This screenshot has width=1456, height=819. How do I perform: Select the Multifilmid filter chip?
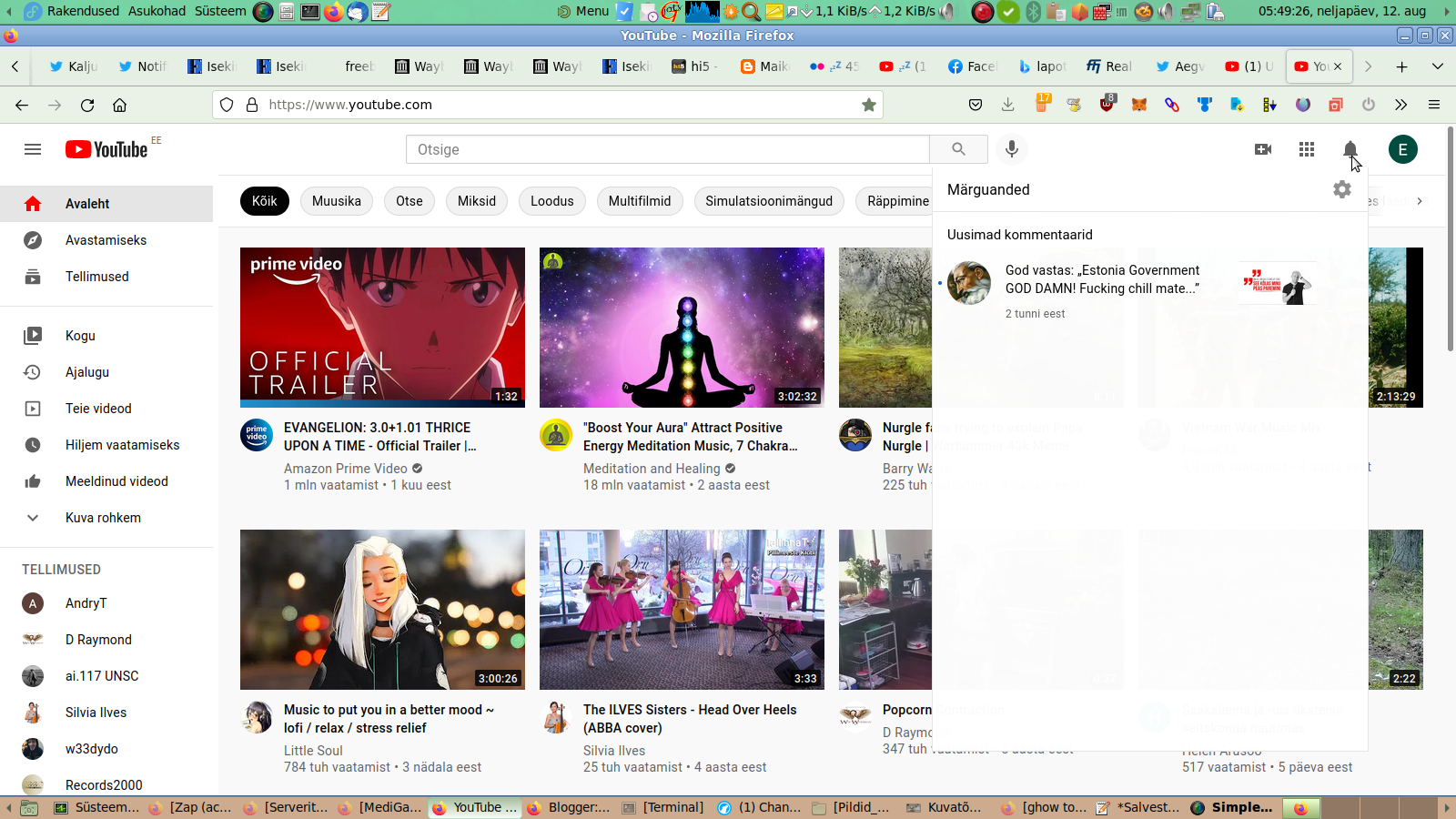(x=639, y=201)
